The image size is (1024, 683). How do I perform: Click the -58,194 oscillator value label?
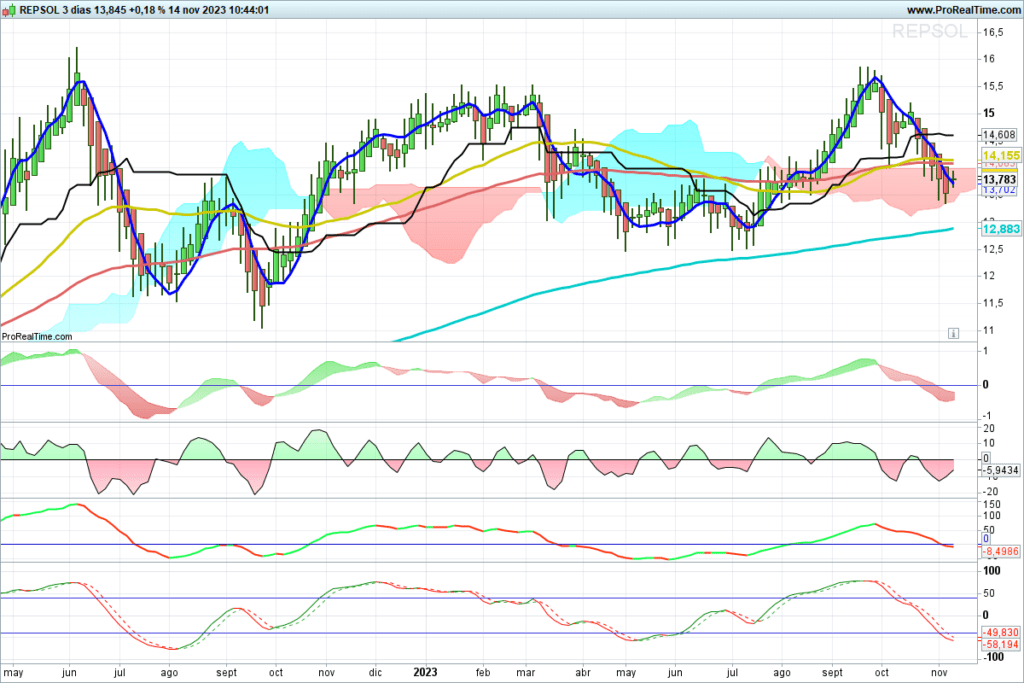click(x=1000, y=644)
